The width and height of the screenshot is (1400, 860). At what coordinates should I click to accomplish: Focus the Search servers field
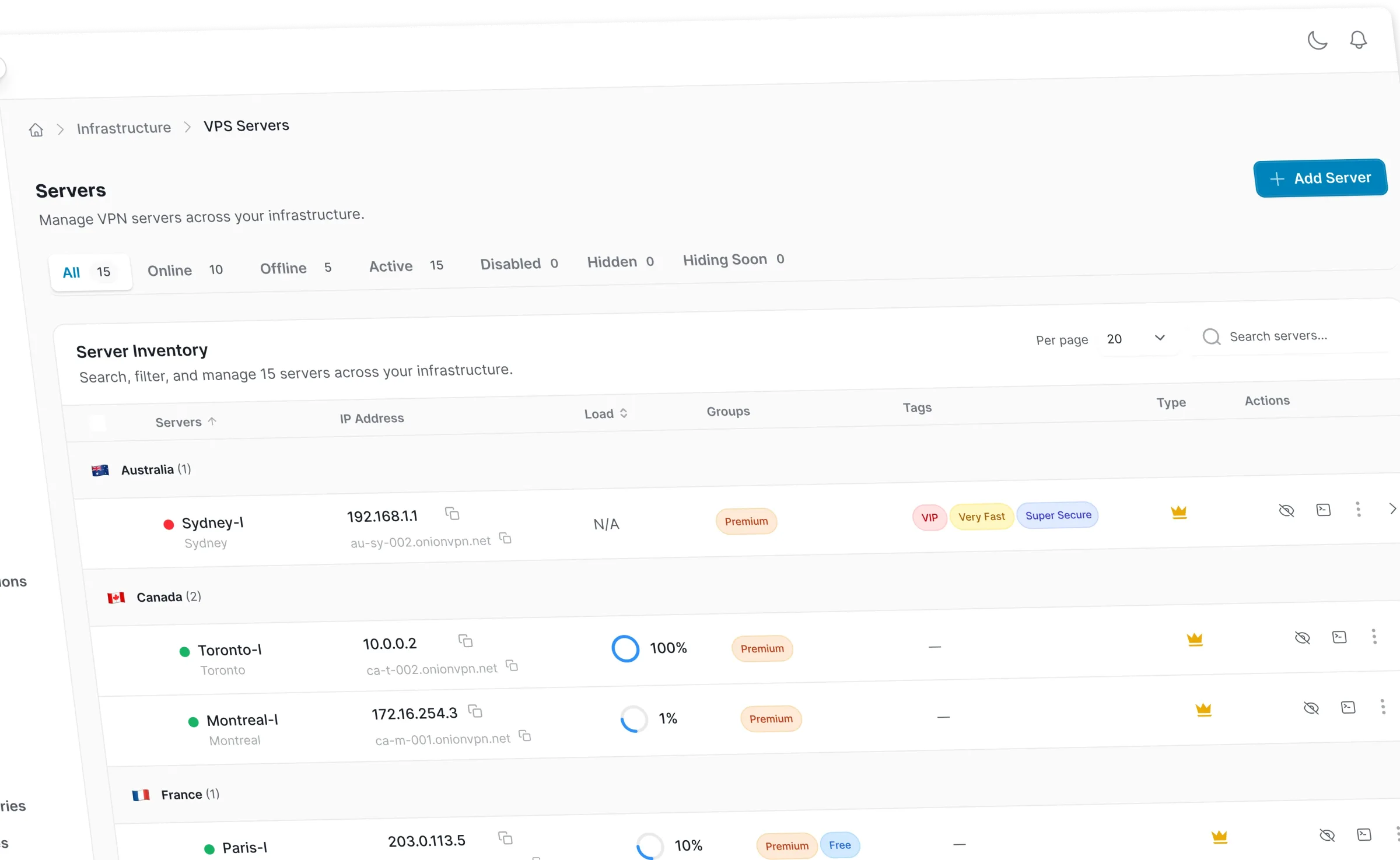(x=1291, y=336)
